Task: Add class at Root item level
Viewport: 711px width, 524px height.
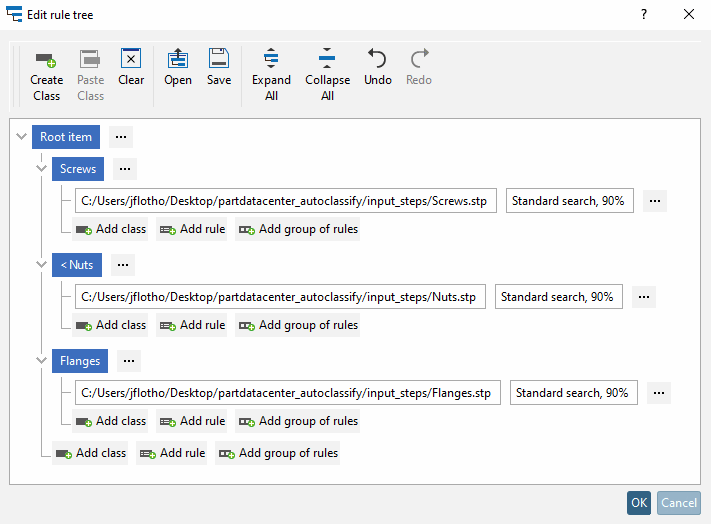Action: coord(90,453)
